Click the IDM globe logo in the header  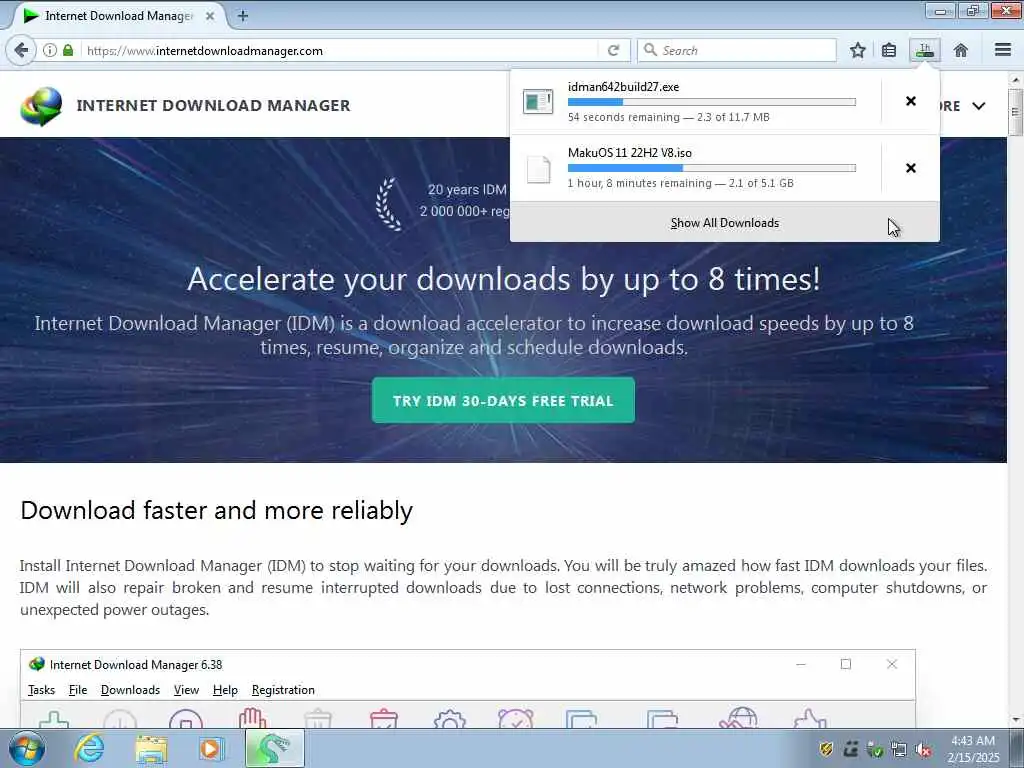coord(40,106)
